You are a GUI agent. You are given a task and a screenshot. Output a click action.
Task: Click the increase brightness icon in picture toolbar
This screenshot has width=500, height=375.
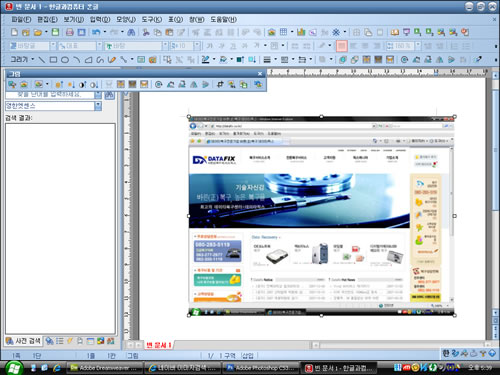coord(59,85)
